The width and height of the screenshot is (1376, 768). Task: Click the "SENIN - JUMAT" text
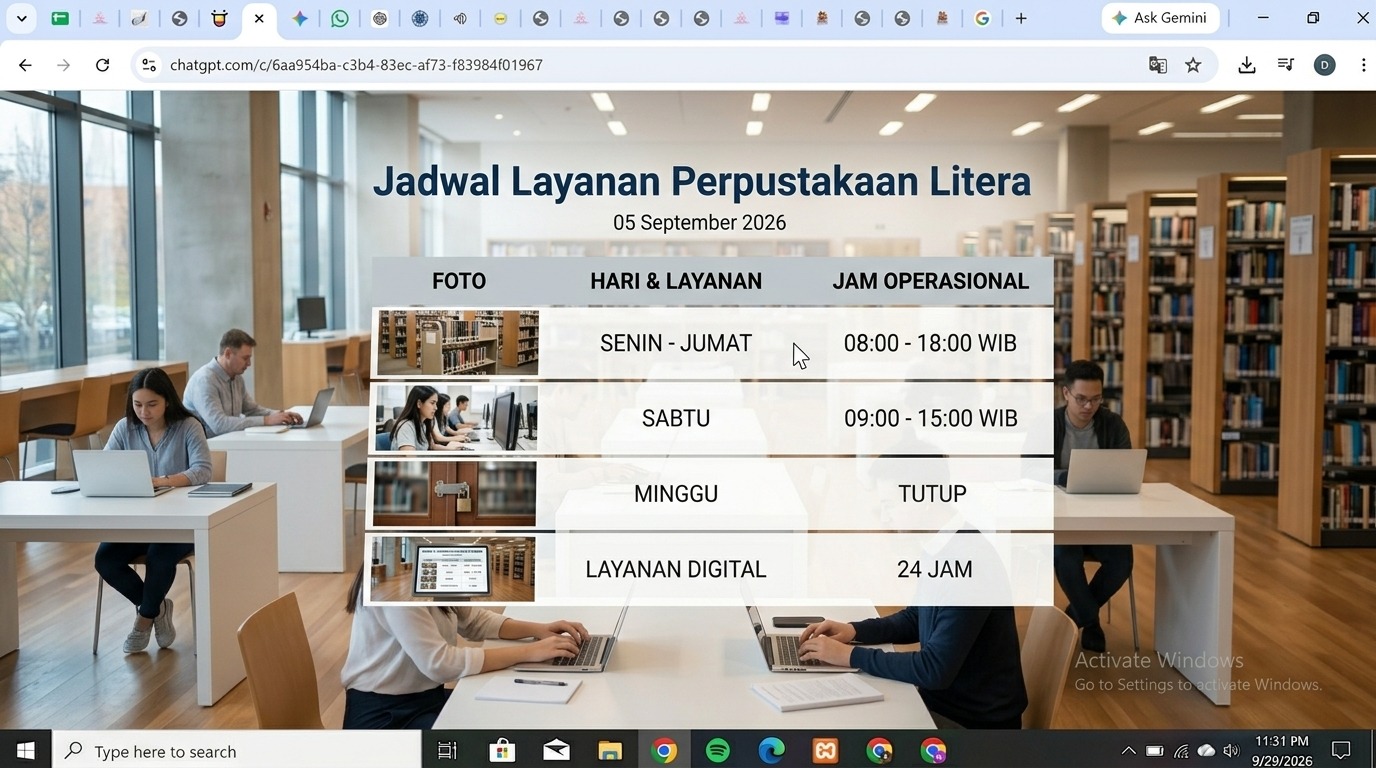pyautogui.click(x=676, y=343)
